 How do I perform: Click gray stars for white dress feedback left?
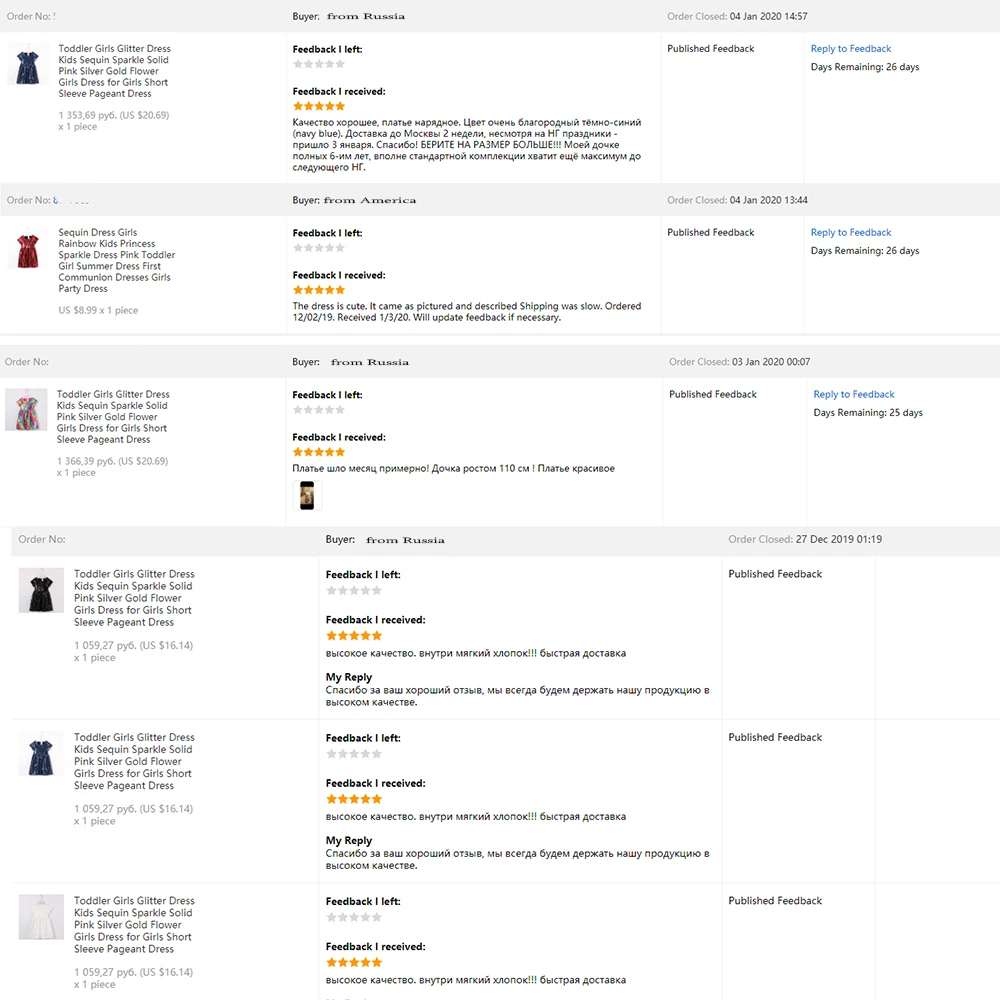coord(354,917)
